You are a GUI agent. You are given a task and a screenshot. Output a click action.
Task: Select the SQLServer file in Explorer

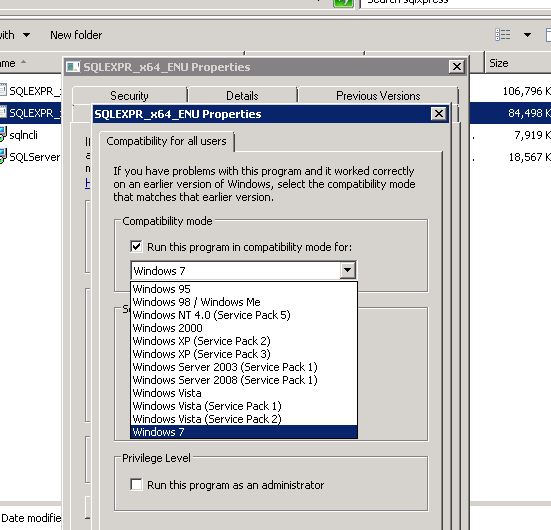(34, 157)
